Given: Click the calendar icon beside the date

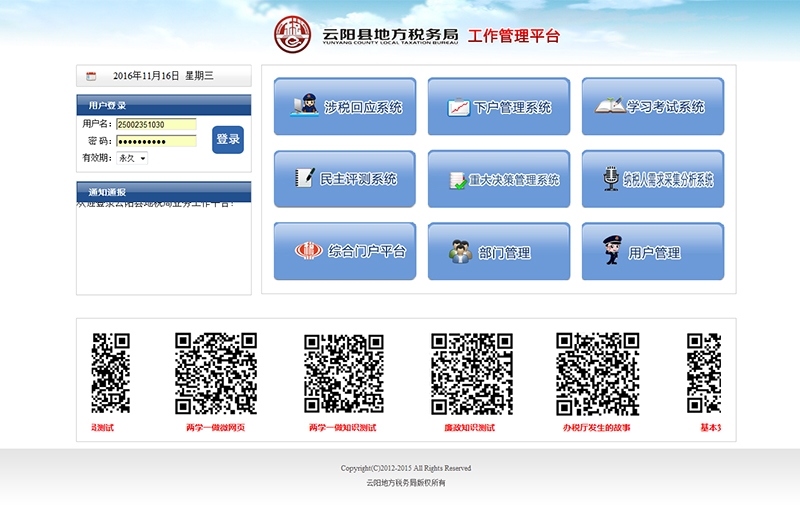Looking at the screenshot, I should click(91, 76).
